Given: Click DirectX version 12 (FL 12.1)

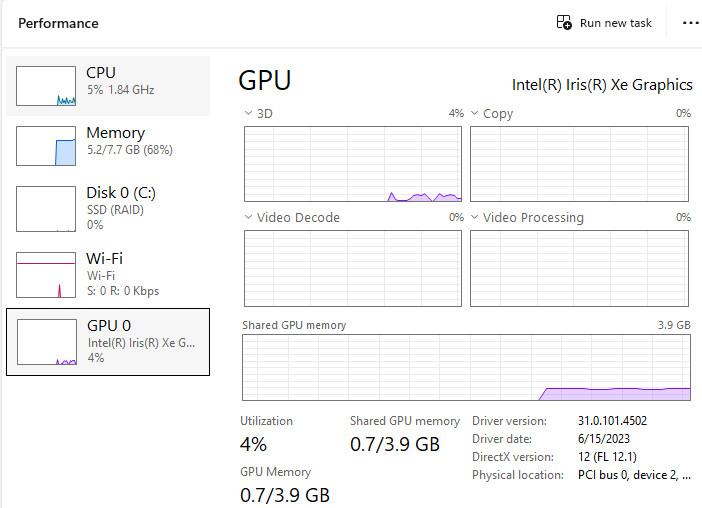Looking at the screenshot, I should click(607, 457).
